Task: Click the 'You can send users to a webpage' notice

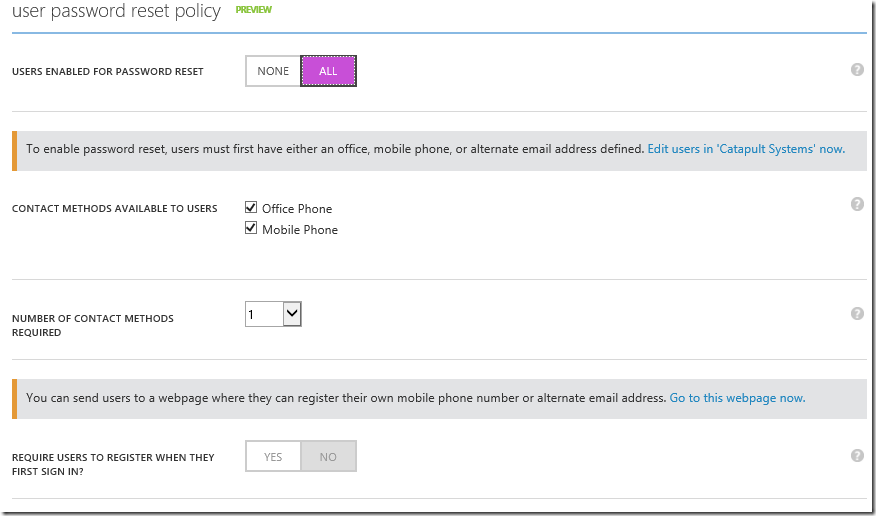Action: [x=346, y=398]
